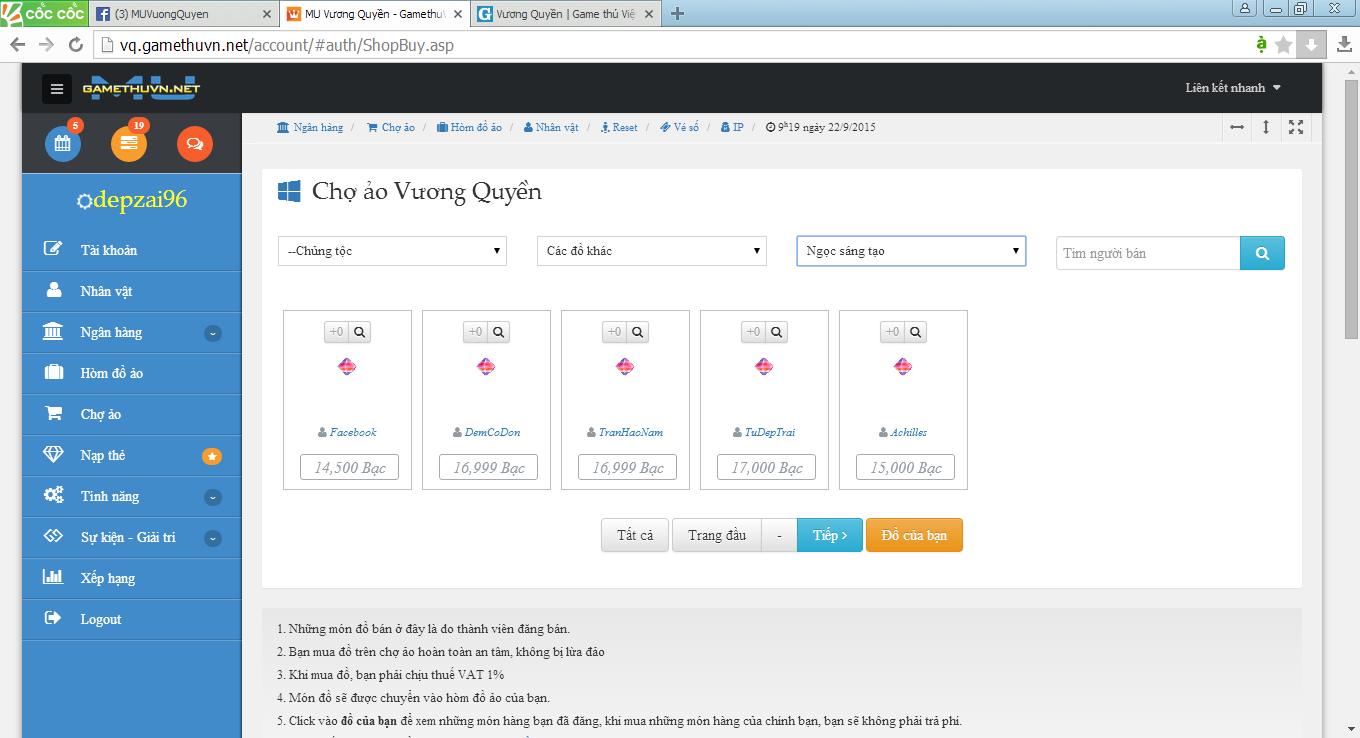The height and width of the screenshot is (738, 1360).
Task: Expand the Ngân hàng sidebar submenu
Action: pos(213,333)
